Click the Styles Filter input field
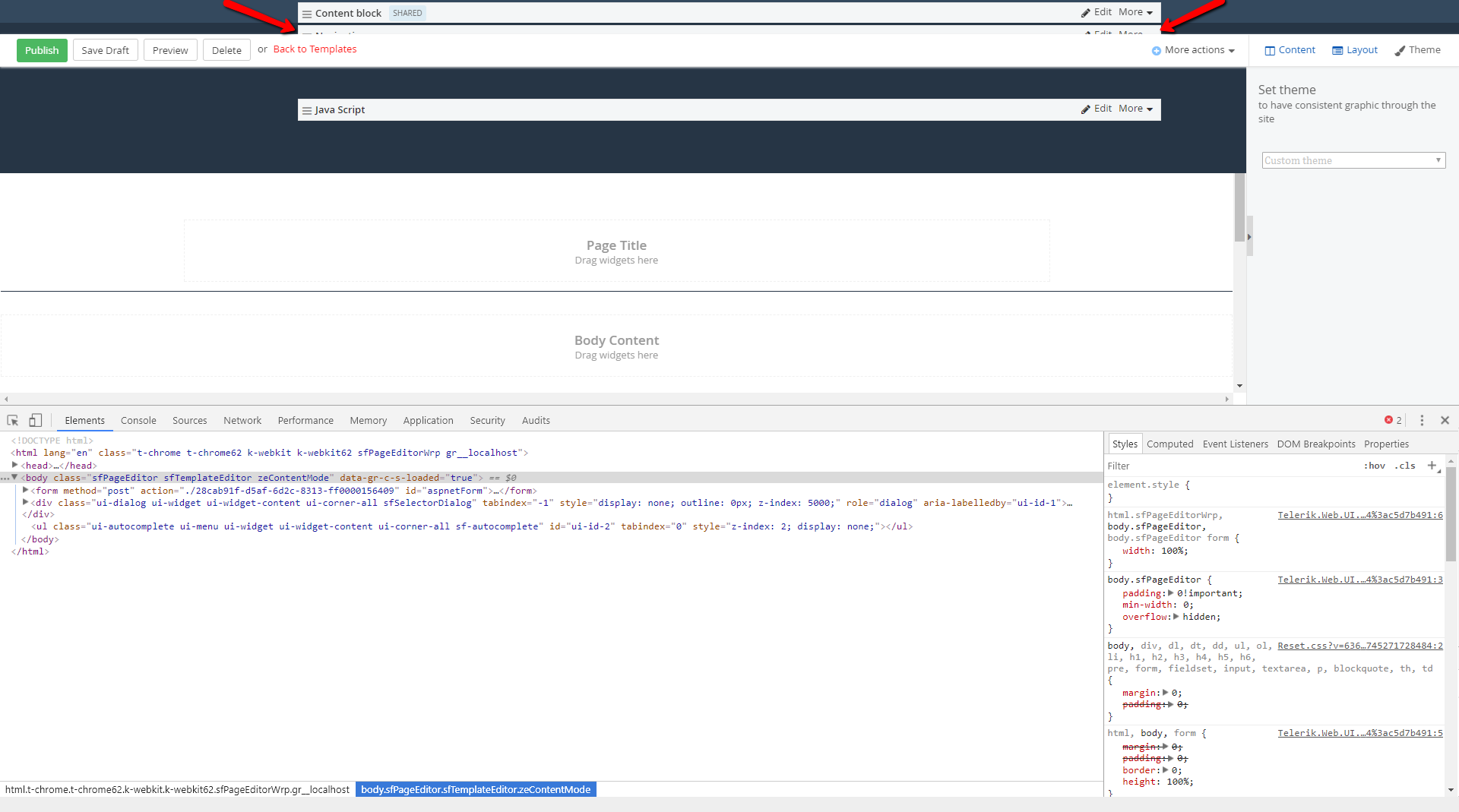1459x812 pixels. click(x=1231, y=466)
